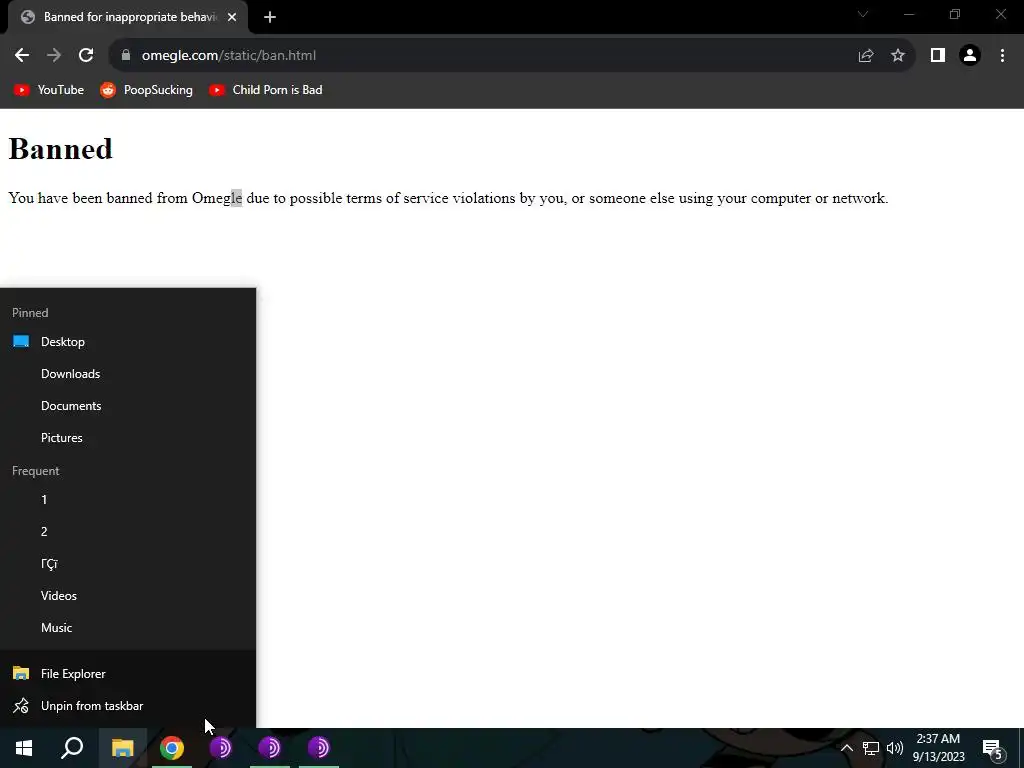1024x768 pixels.
Task: Click the Banned heading text
Action: tap(61, 149)
